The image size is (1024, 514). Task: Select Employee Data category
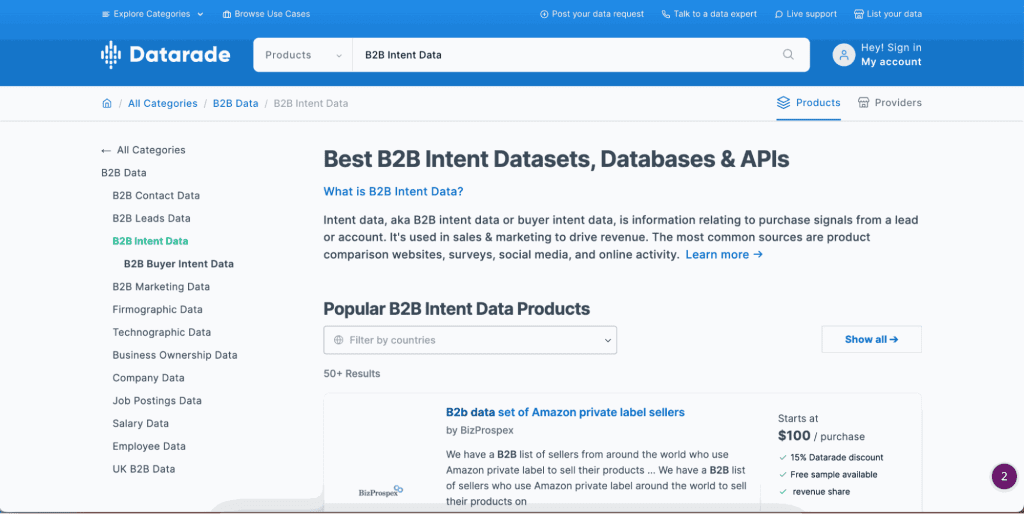pyautogui.click(x=149, y=447)
